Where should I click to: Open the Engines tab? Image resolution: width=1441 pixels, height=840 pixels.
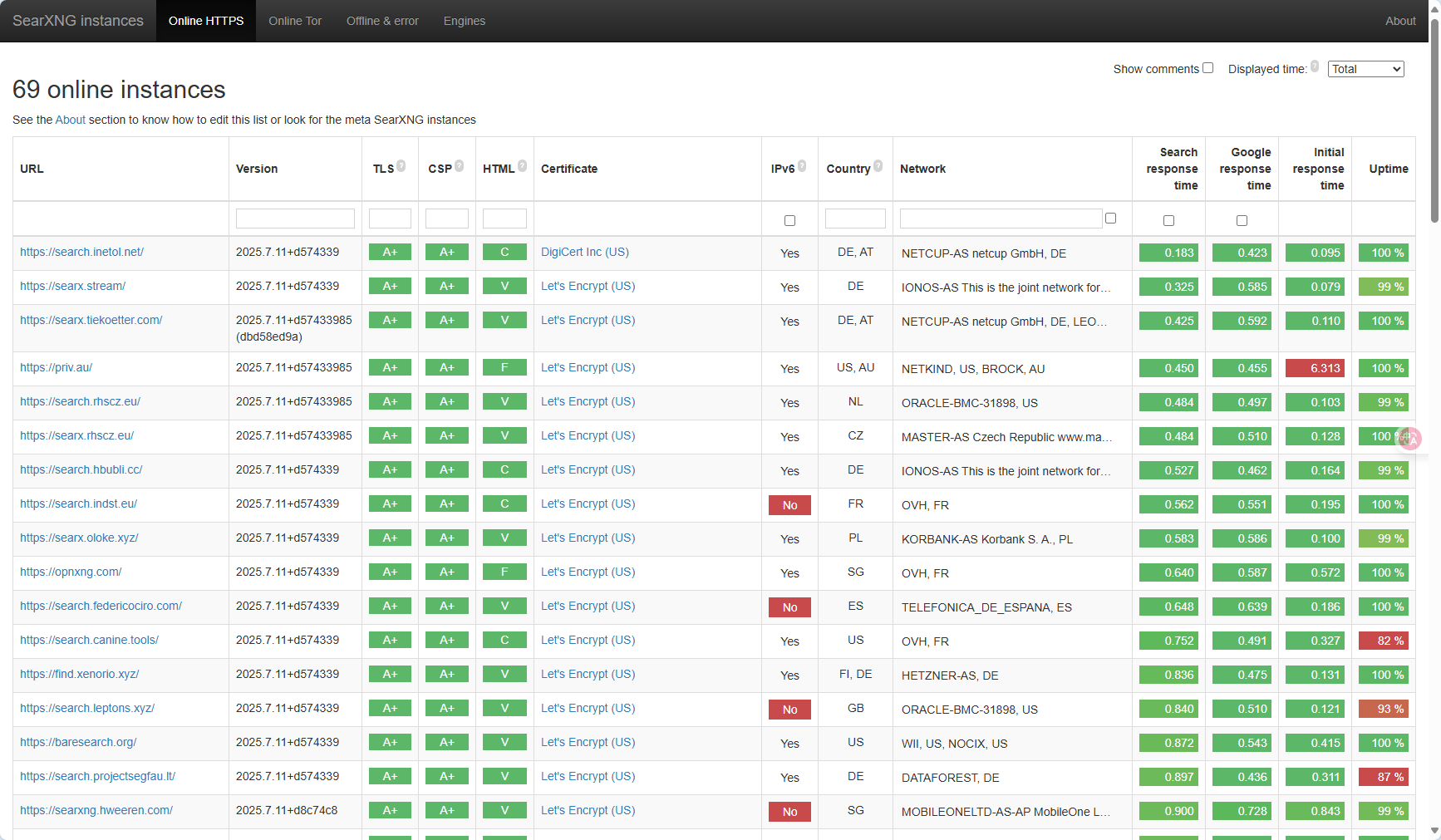(464, 21)
